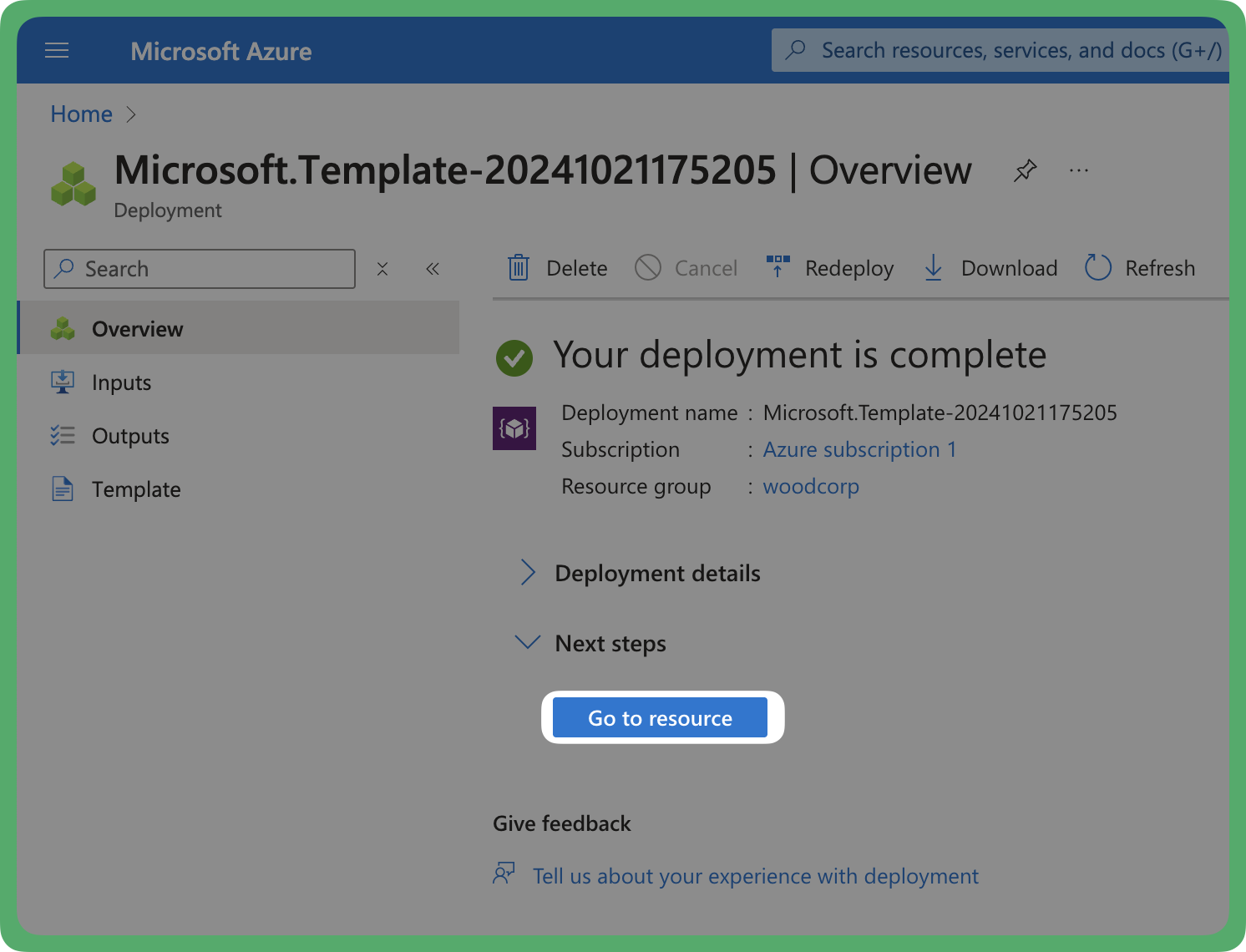Click Redeploy in the toolbar

tap(829, 268)
